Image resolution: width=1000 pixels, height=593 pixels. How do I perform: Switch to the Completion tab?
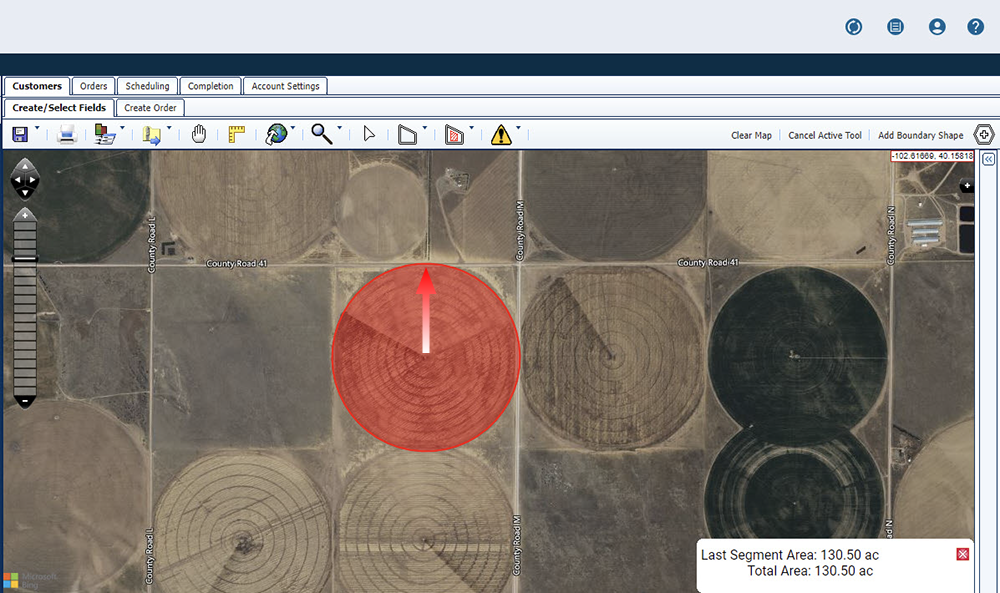tap(210, 86)
